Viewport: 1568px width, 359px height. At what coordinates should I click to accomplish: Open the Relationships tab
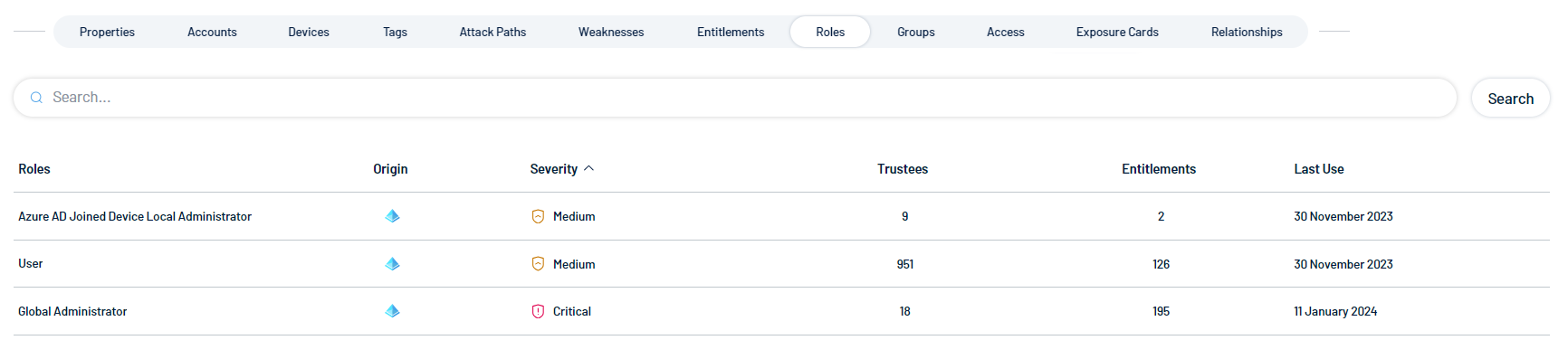(x=1247, y=32)
